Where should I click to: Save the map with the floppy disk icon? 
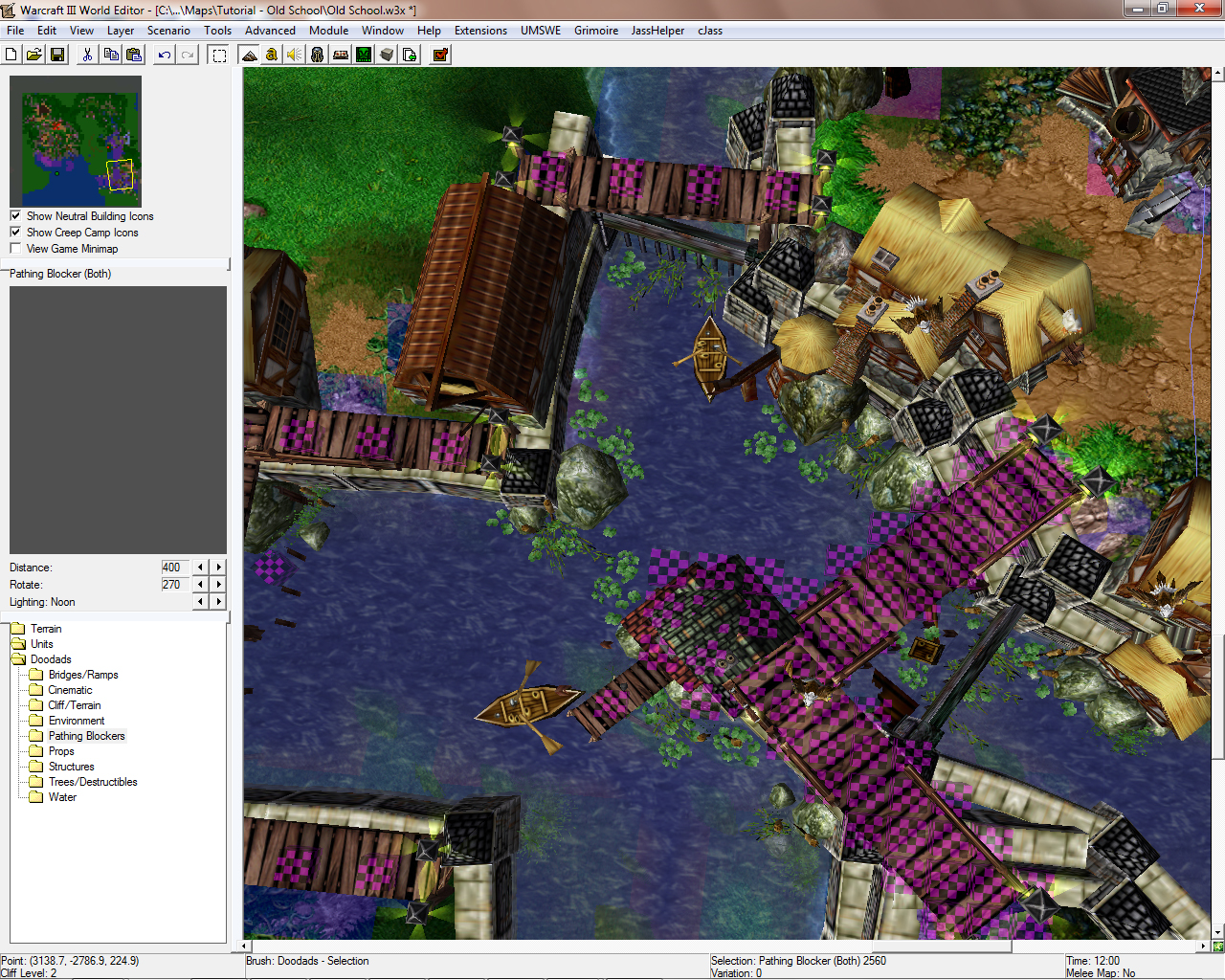57,55
